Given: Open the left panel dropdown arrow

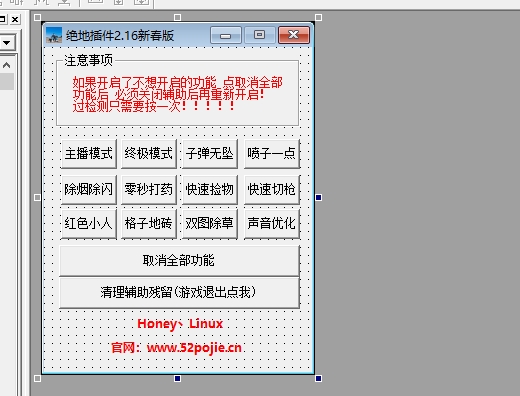Looking at the screenshot, I should tap(7, 43).
